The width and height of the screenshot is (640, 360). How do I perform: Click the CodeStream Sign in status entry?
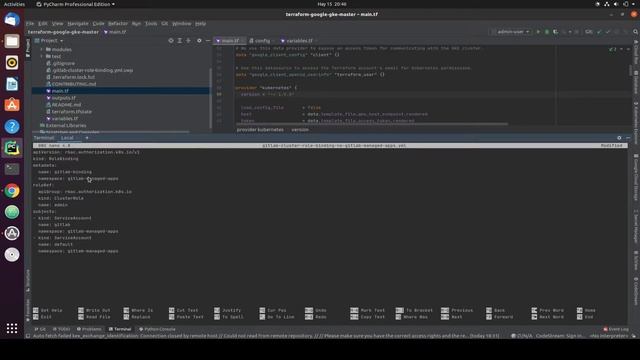(559, 336)
